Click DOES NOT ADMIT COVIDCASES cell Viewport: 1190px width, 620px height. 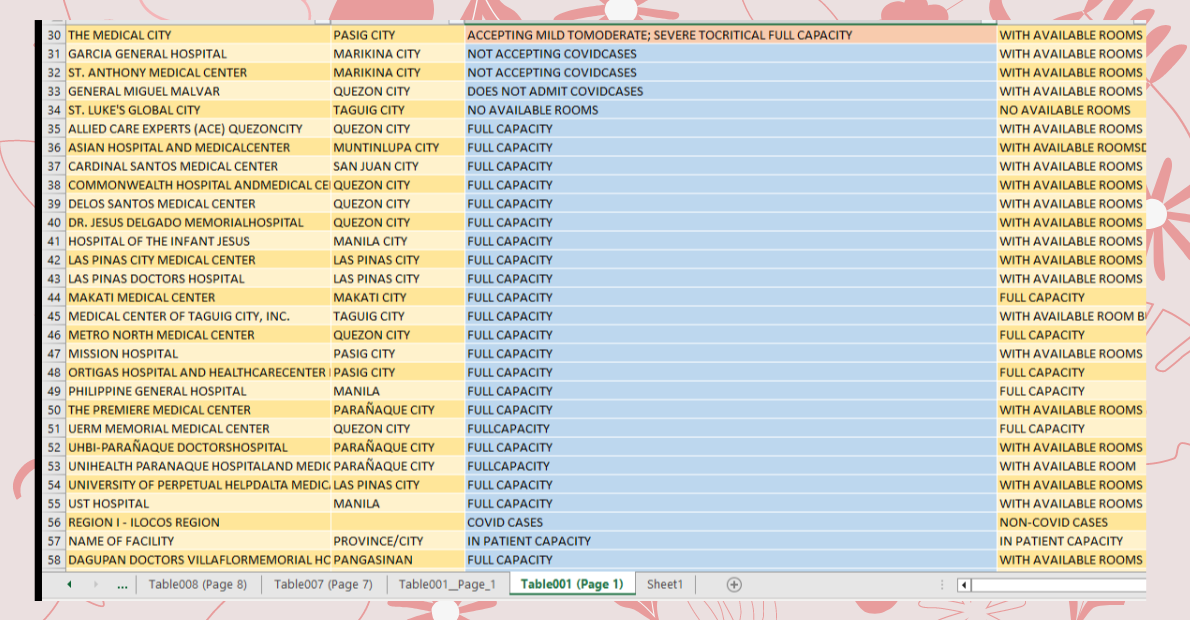pos(730,91)
